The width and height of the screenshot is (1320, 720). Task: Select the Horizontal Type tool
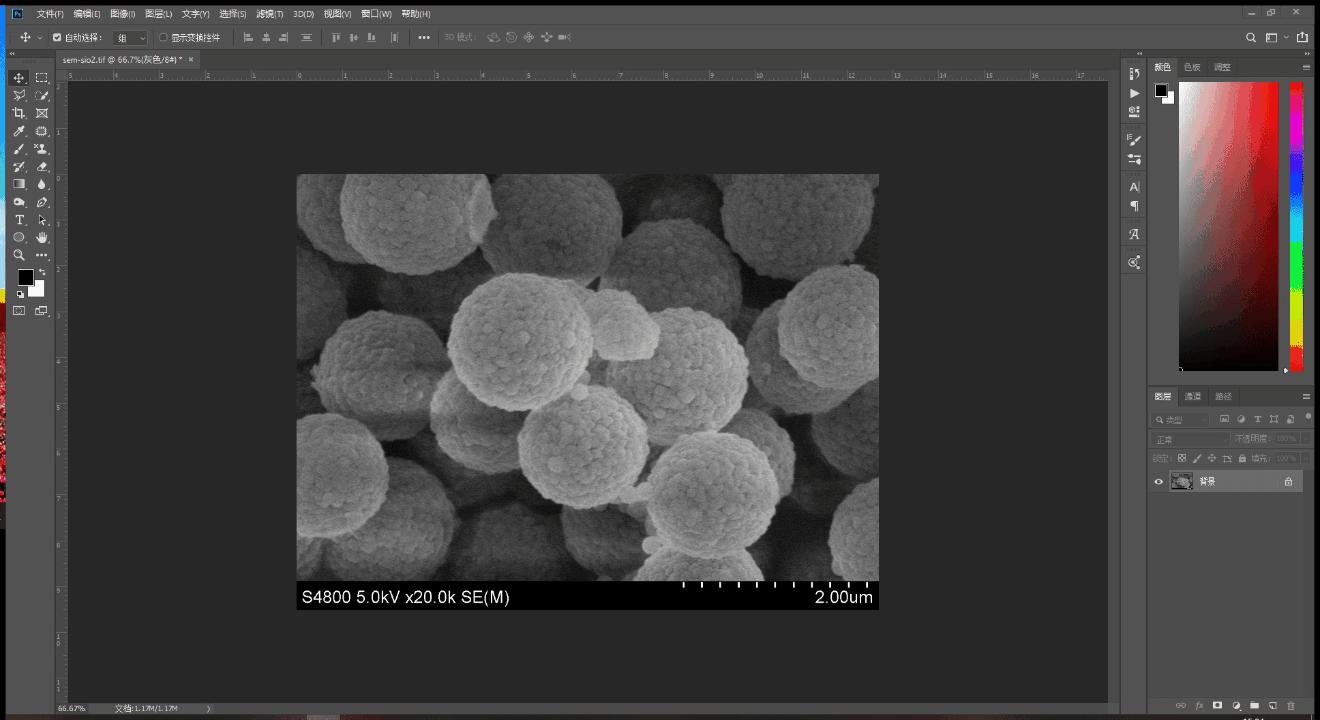pos(20,219)
